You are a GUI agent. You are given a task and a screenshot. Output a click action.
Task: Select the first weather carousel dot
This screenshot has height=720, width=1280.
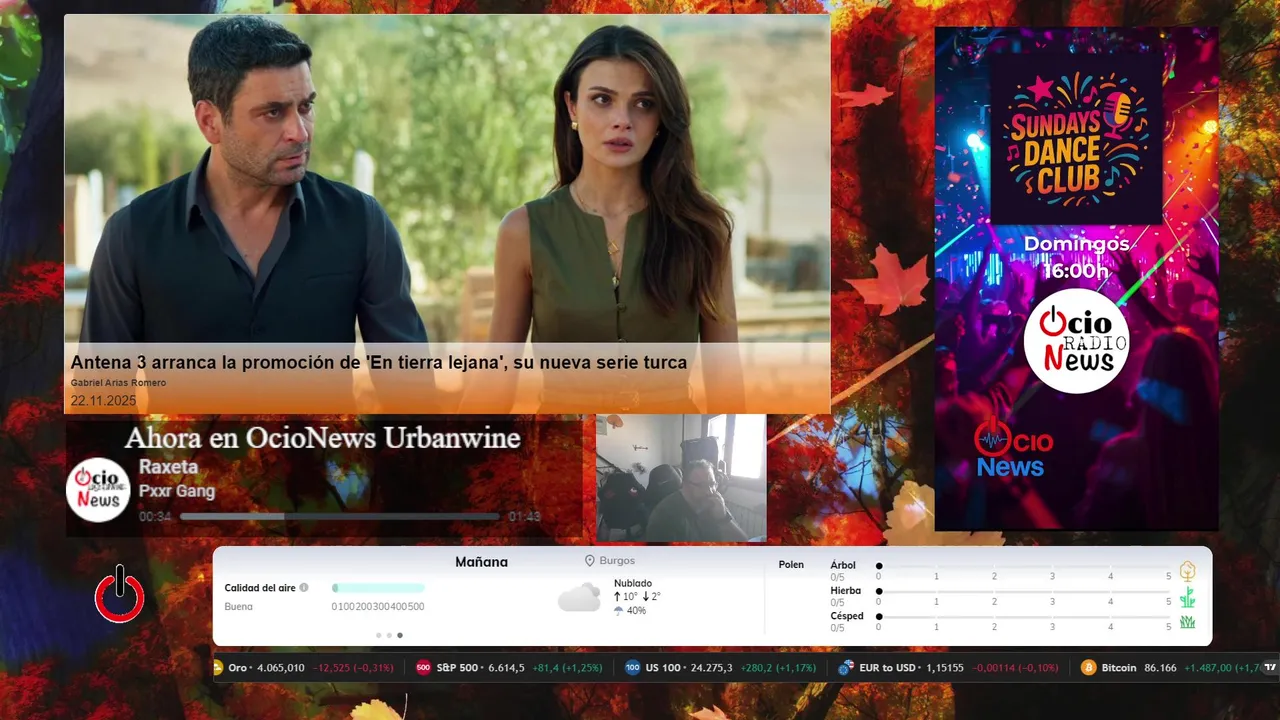click(x=379, y=635)
